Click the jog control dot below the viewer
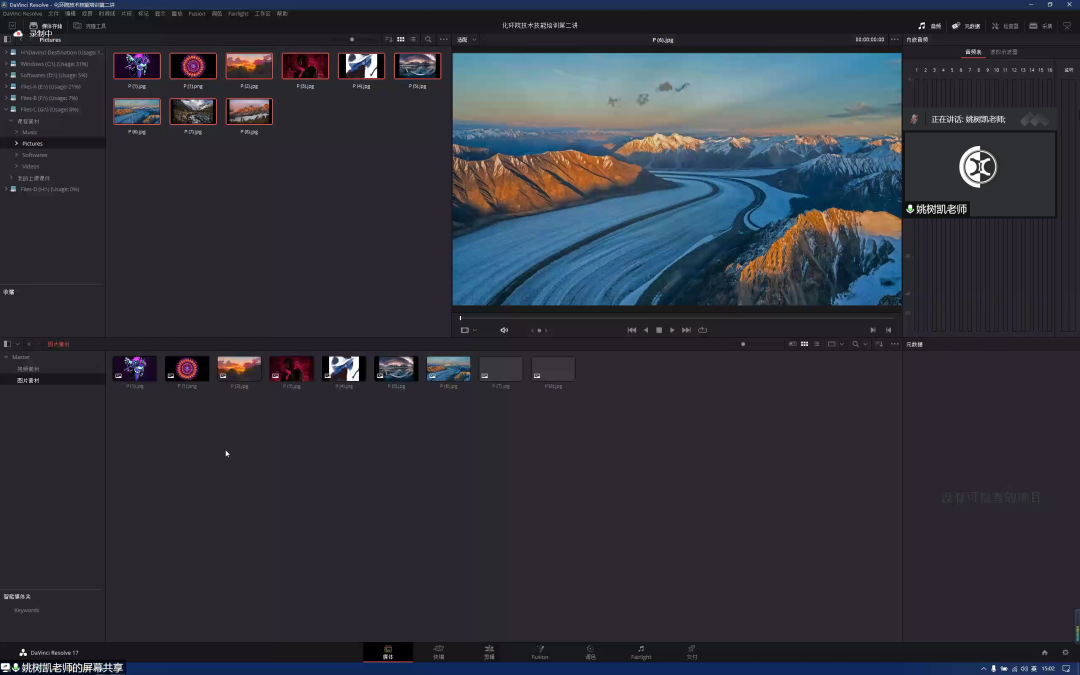1080x675 pixels. click(x=539, y=330)
